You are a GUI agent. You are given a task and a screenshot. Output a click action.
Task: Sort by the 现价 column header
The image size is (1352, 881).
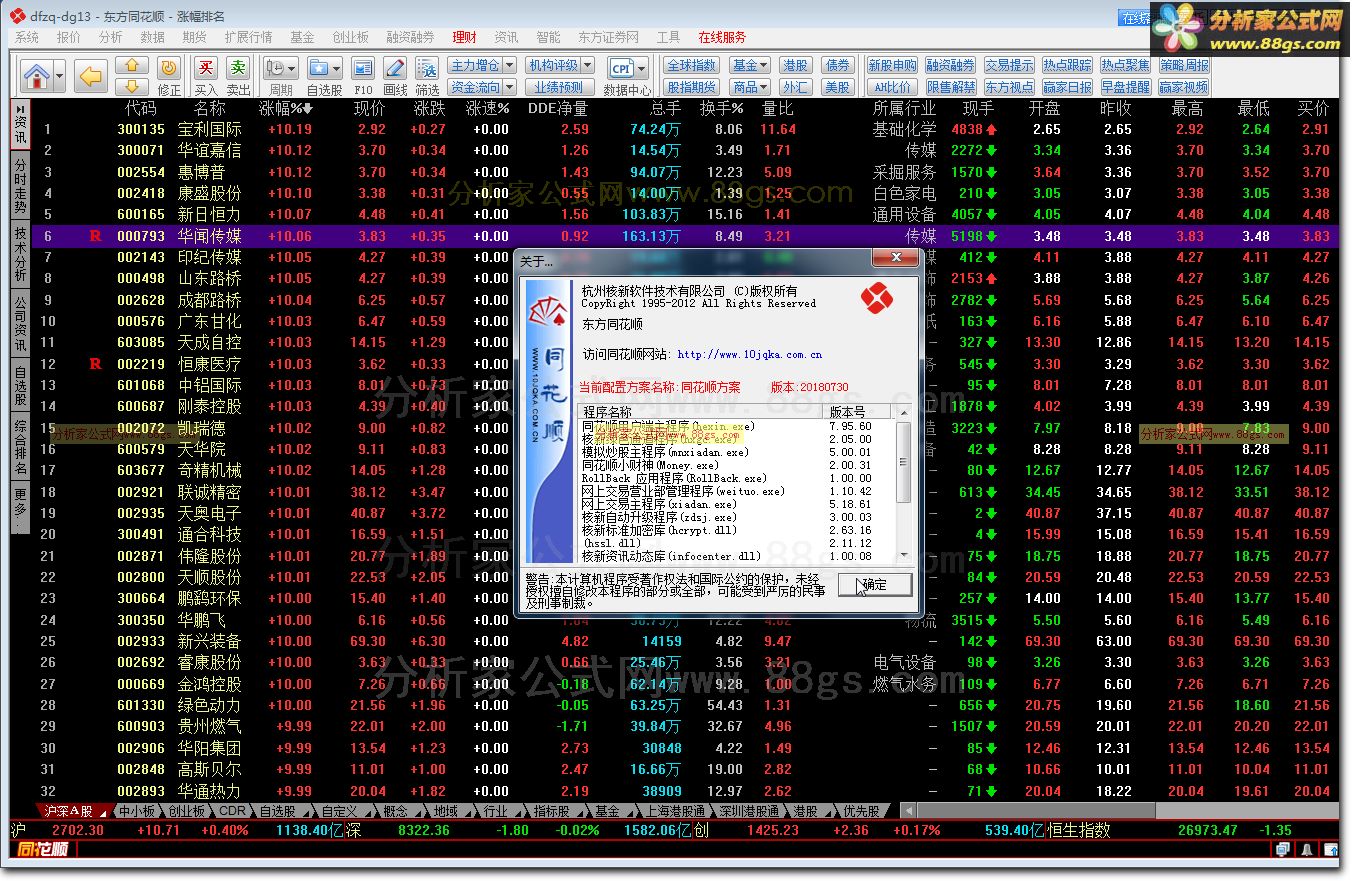click(370, 108)
